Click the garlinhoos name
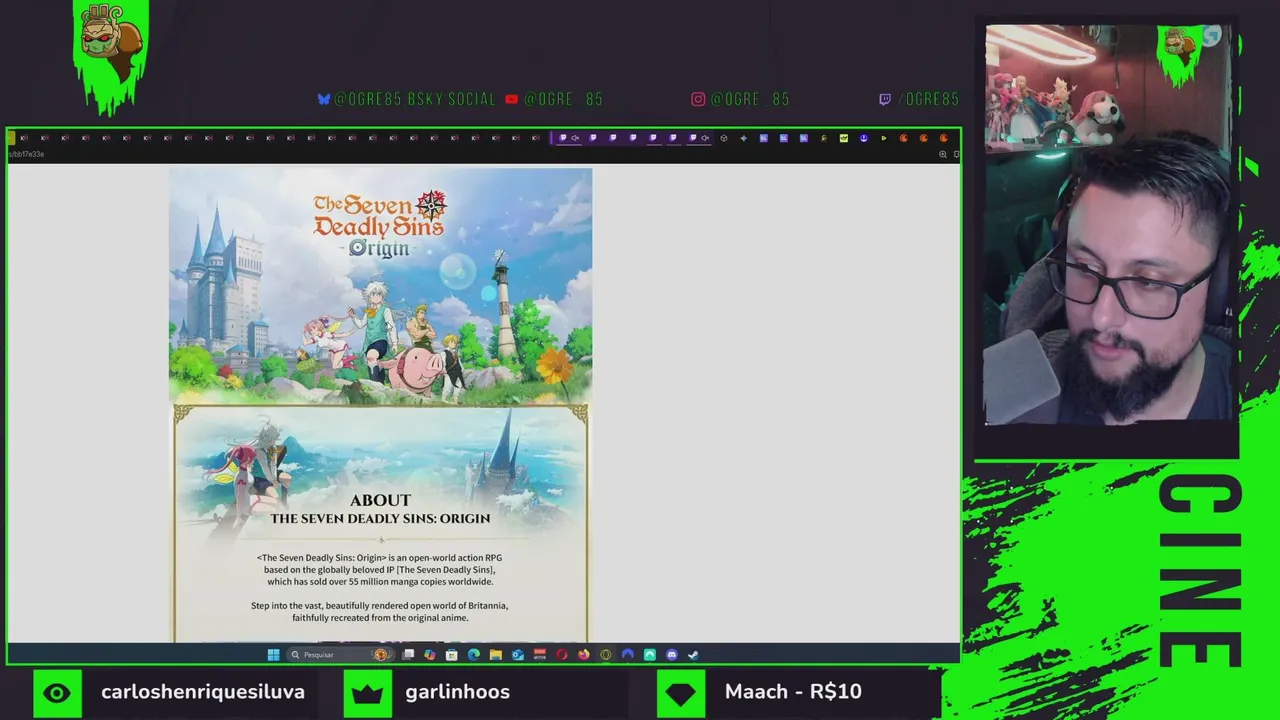The height and width of the screenshot is (720, 1280). (458, 692)
